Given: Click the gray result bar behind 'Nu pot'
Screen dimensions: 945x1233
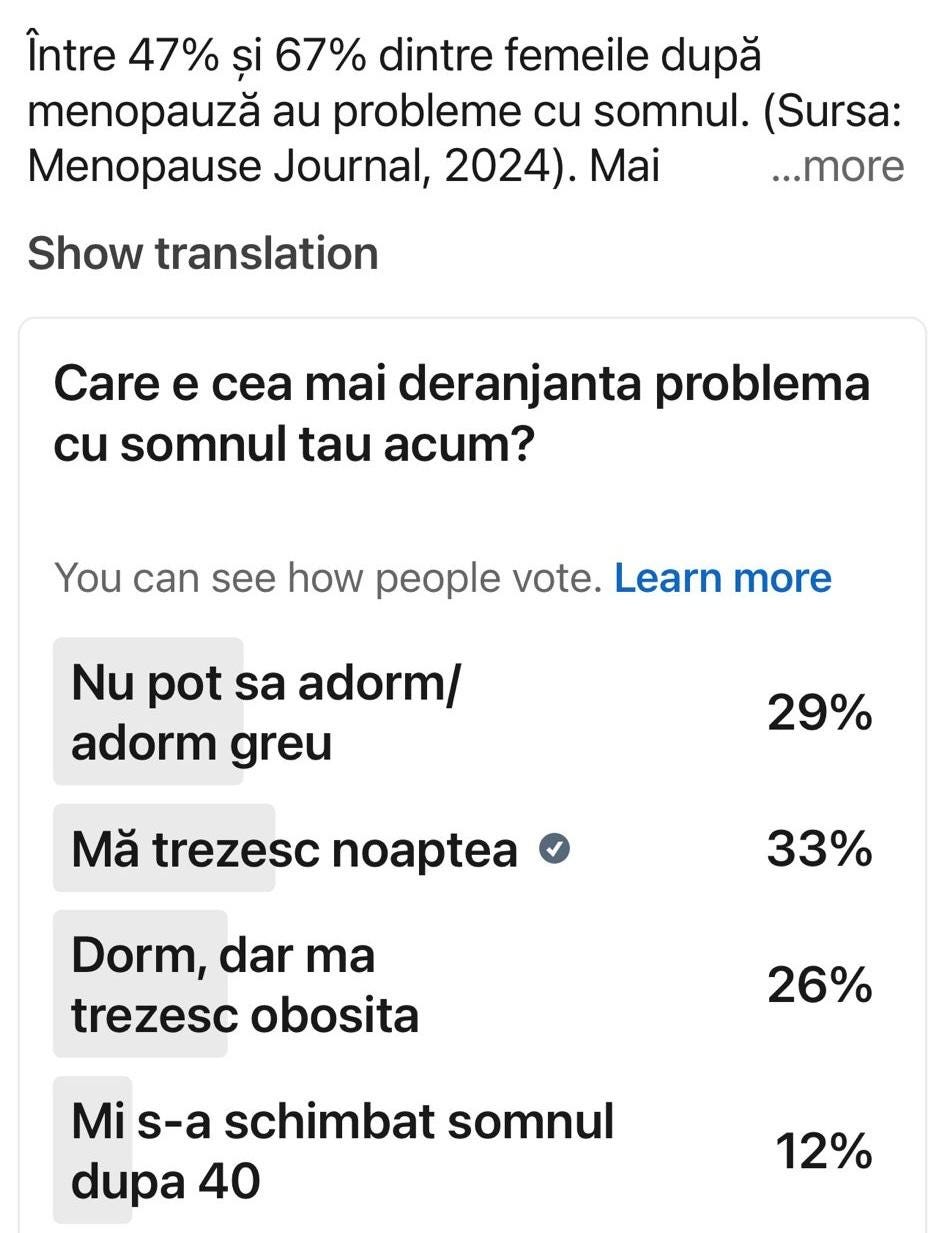Looking at the screenshot, I should [x=148, y=711].
